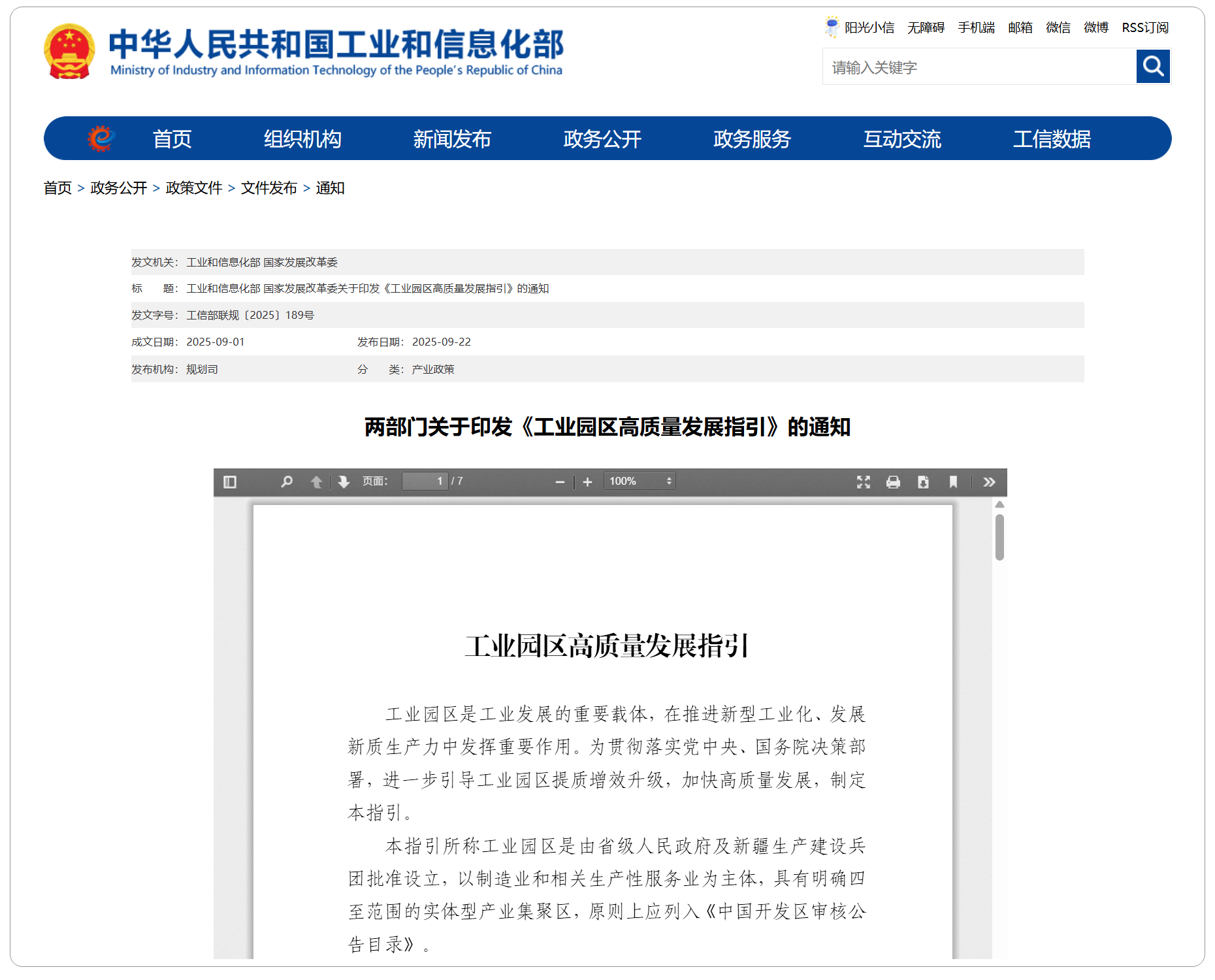Click the PDF viewer vertical scrollbar thumb

[999, 537]
